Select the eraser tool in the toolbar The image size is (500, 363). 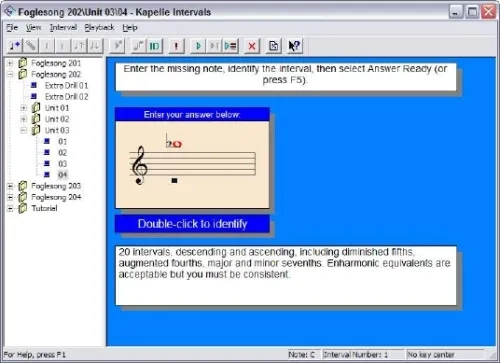31,46
